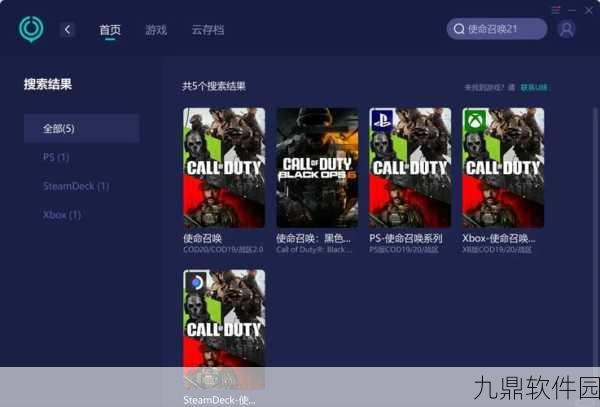Open the Xbox-使命召唤 cover image

(x=503, y=168)
